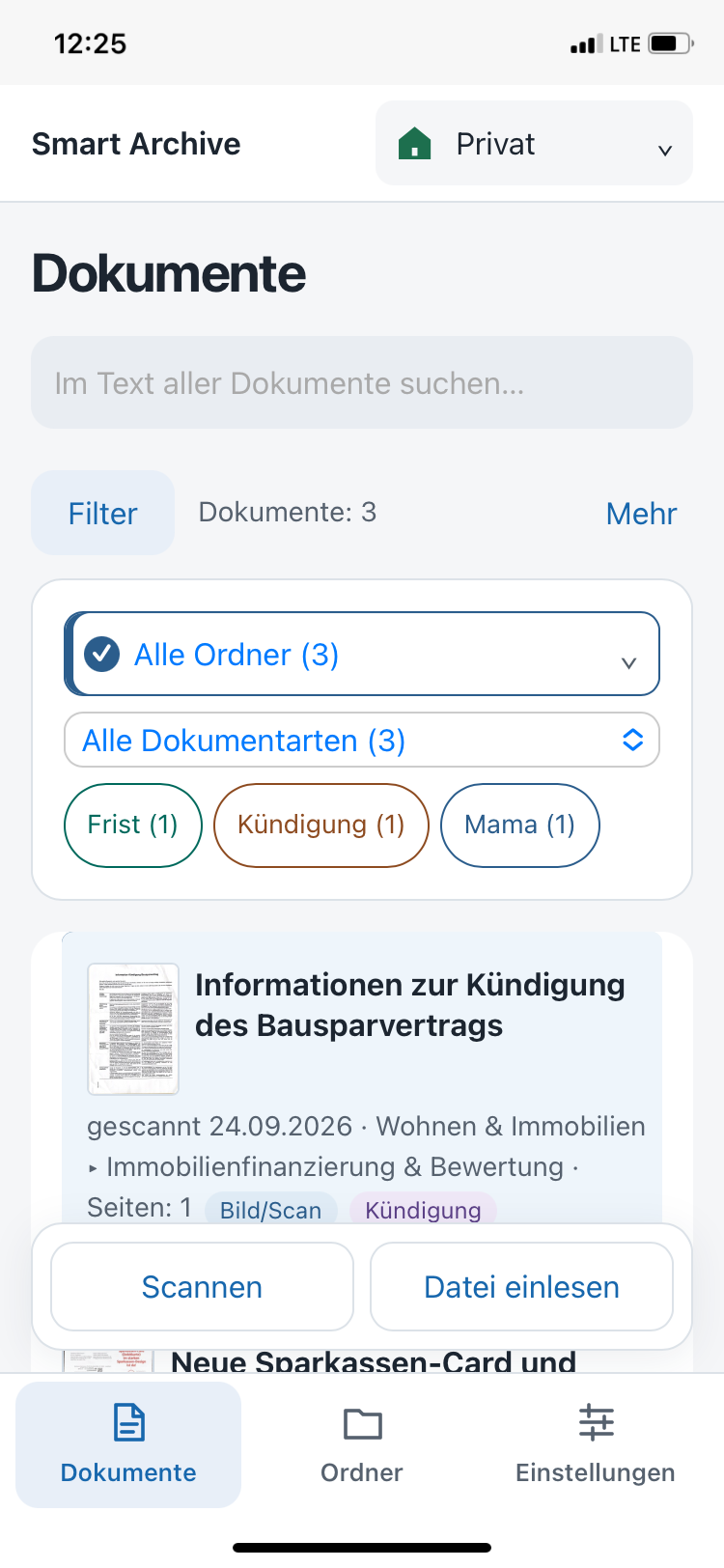Screen dimensions: 724x1568
Task: Expand the Alle Ordner (3) selector
Action: (x=362, y=654)
